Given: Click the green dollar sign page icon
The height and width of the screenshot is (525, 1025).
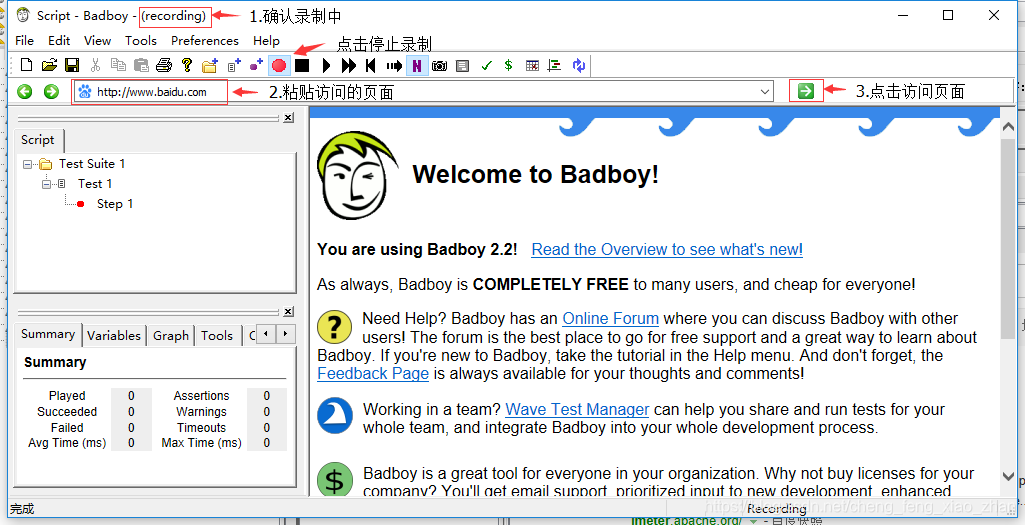Looking at the screenshot, I should click(335, 481).
